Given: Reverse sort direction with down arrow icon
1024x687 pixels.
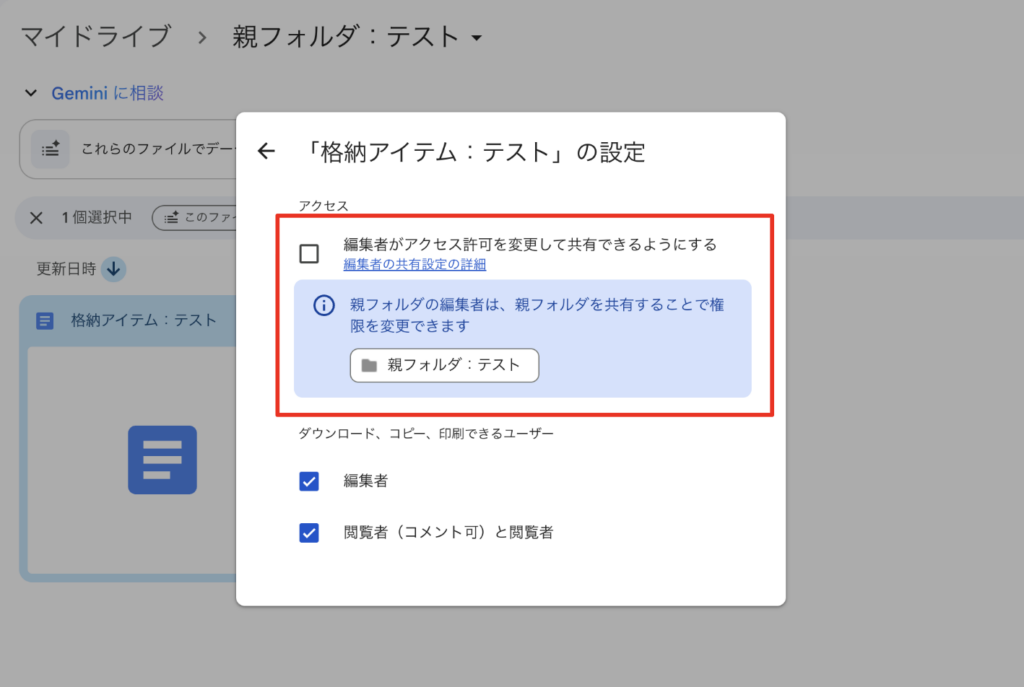Looking at the screenshot, I should (x=113, y=269).
